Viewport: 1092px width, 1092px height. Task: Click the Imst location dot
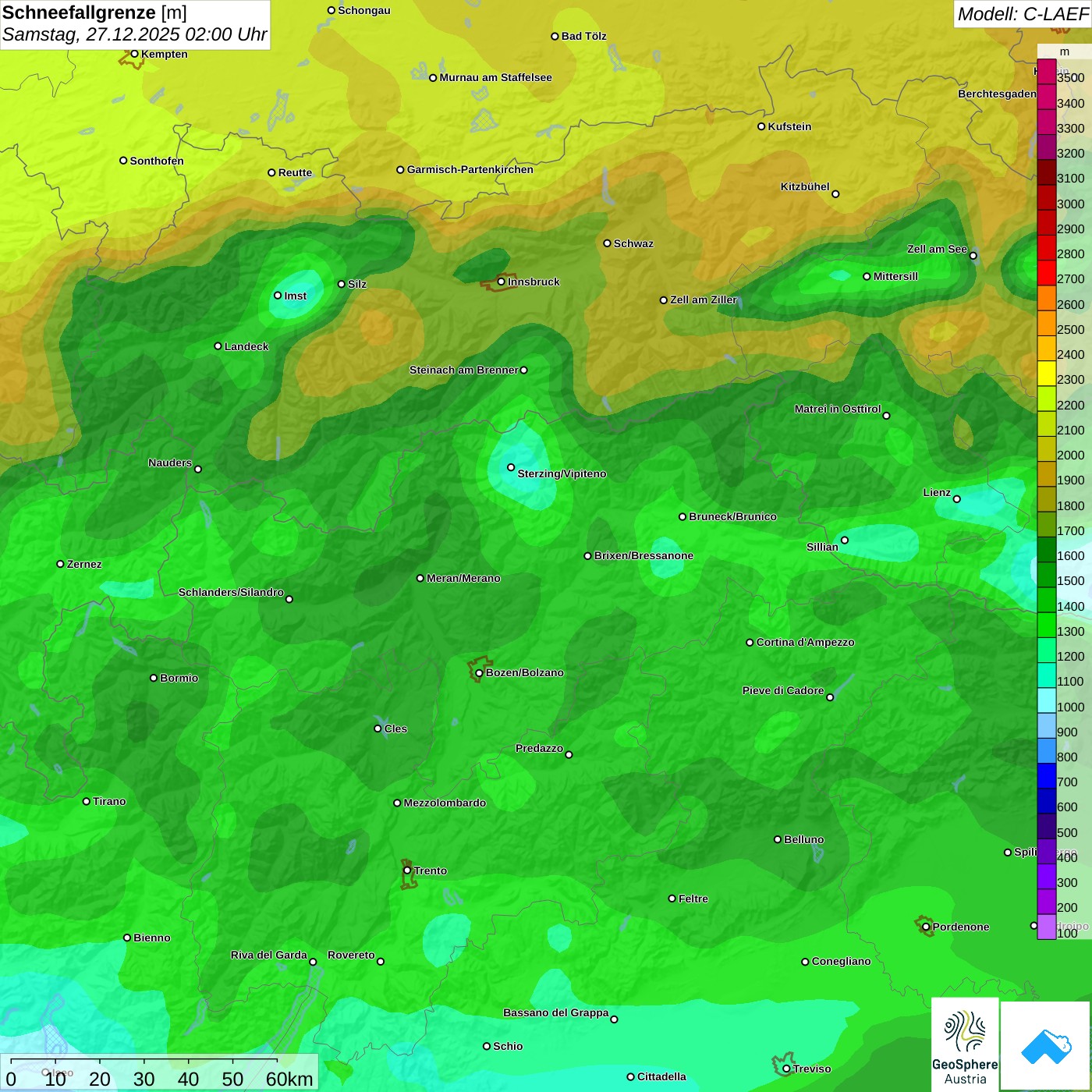(278, 296)
